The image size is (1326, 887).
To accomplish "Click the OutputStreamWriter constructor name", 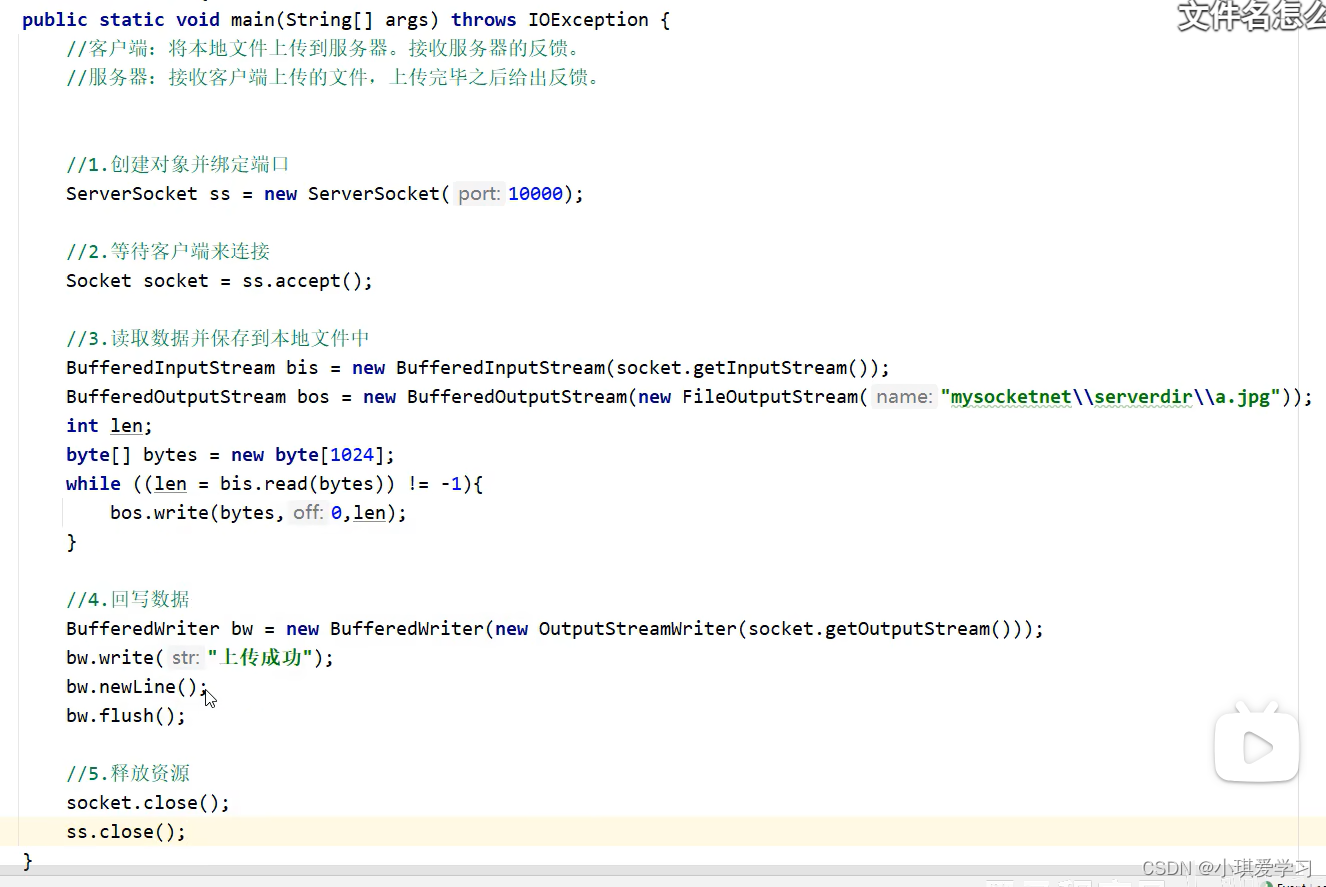I will point(637,628).
